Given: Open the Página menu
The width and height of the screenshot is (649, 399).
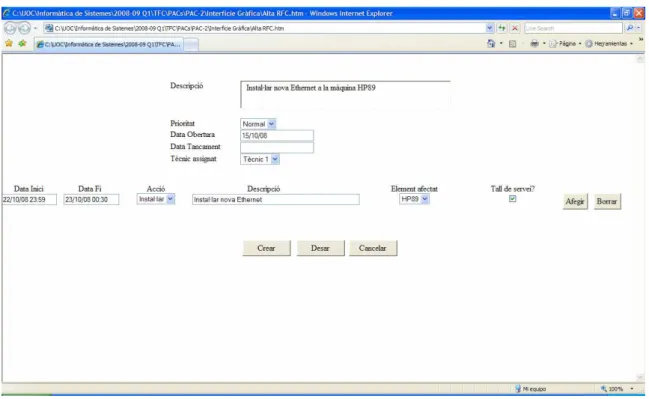Looking at the screenshot, I should (x=565, y=43).
